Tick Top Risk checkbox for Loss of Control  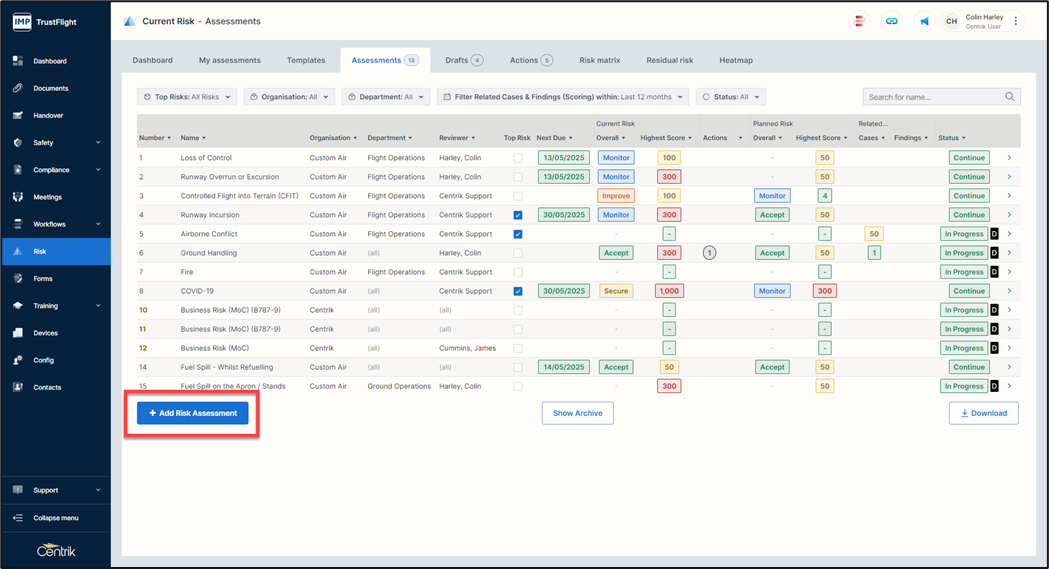click(517, 158)
